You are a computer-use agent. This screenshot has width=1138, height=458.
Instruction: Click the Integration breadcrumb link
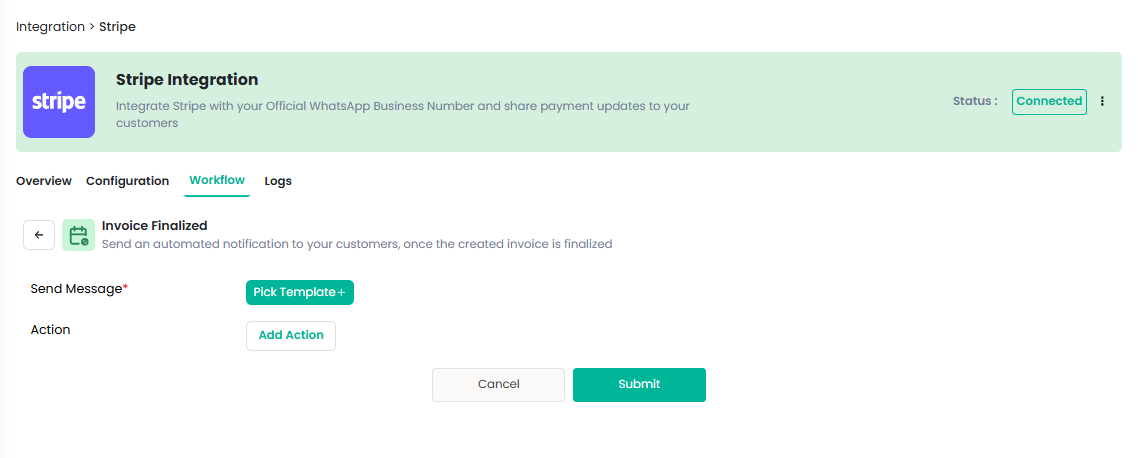[x=50, y=27]
